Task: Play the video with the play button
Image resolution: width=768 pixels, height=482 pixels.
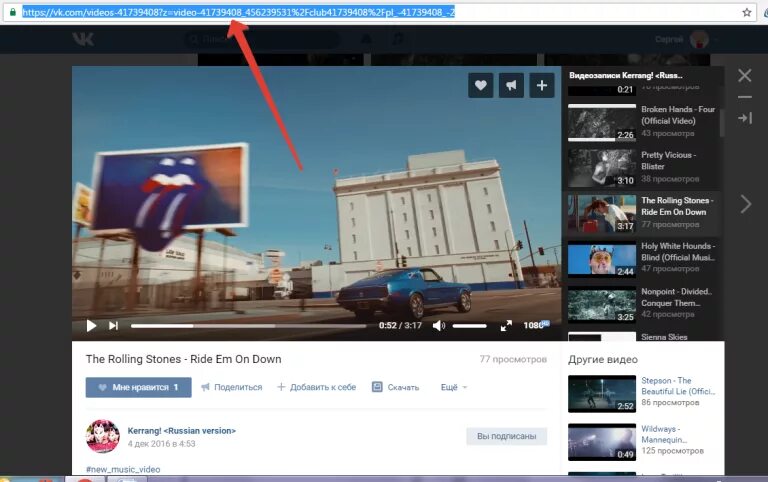Action: pyautogui.click(x=91, y=325)
